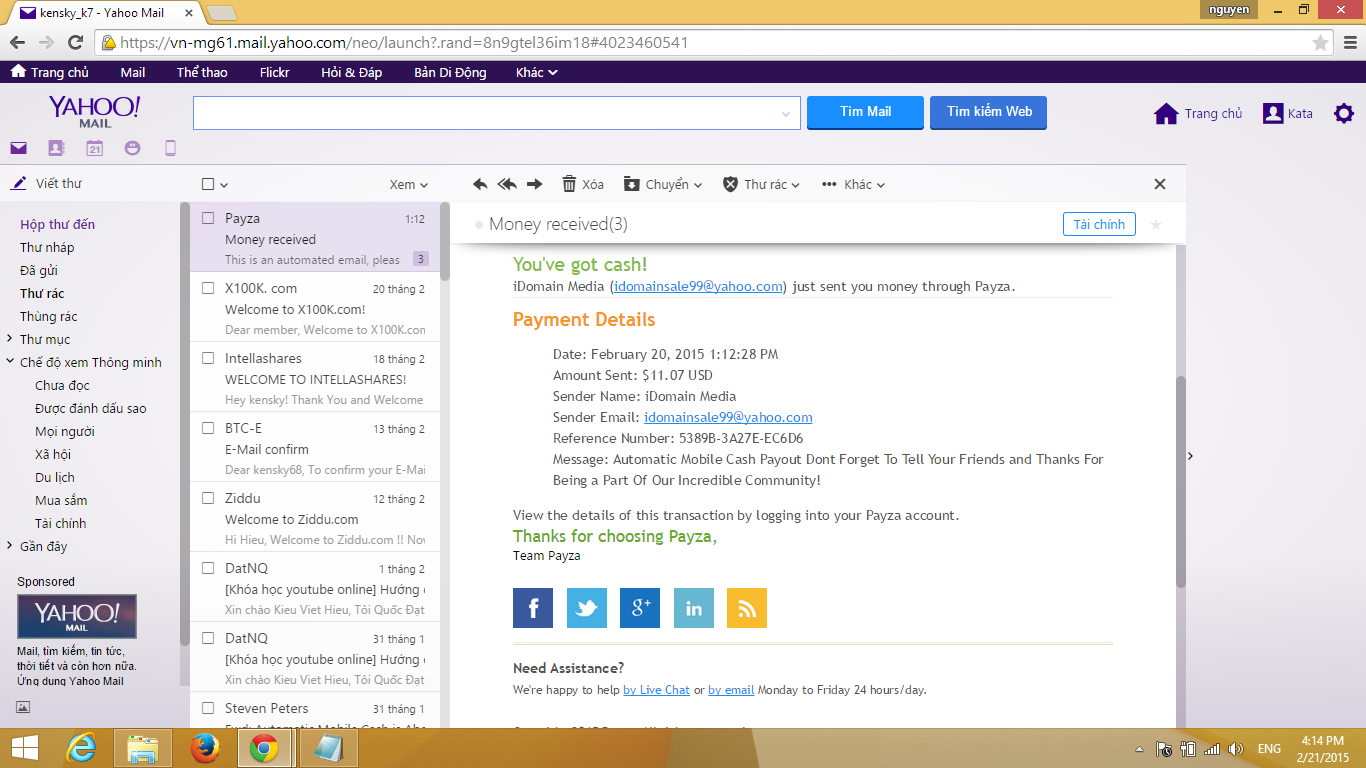Viewport: 1366px width, 768px height.
Task: Click the Forward arrow icon
Action: coord(534,184)
